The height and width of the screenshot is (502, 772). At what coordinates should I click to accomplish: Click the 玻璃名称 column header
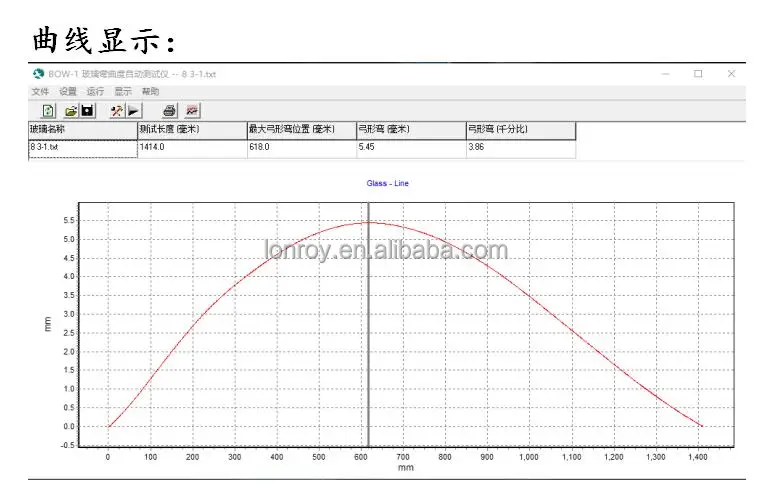83,130
